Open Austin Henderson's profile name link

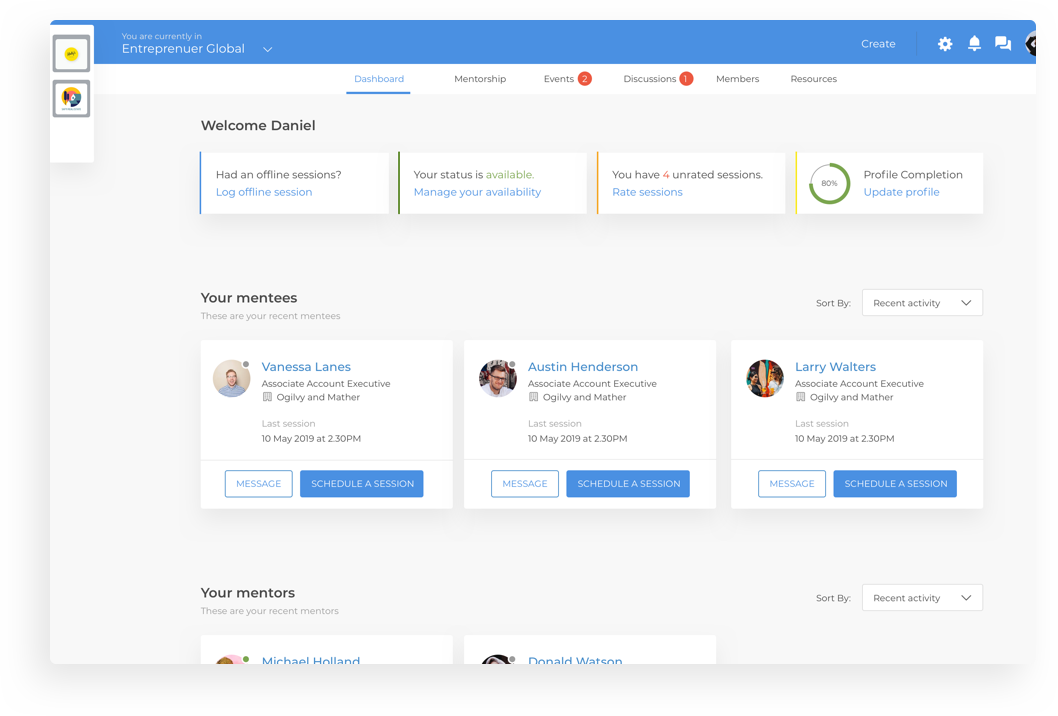pyautogui.click(x=583, y=367)
